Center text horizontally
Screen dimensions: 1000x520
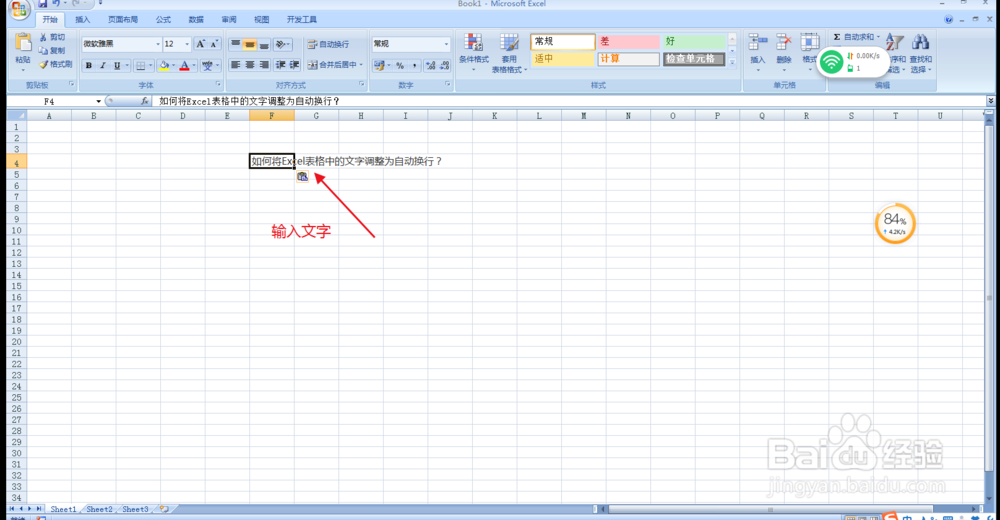(x=249, y=65)
